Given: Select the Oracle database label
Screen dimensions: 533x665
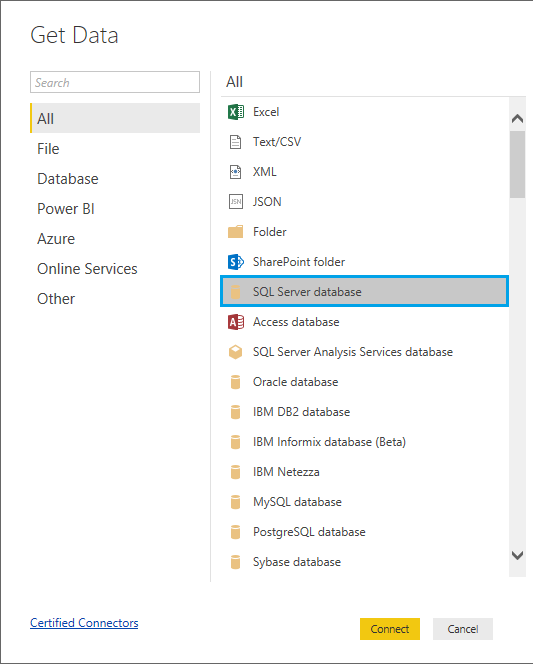Looking at the screenshot, I should point(296,382).
